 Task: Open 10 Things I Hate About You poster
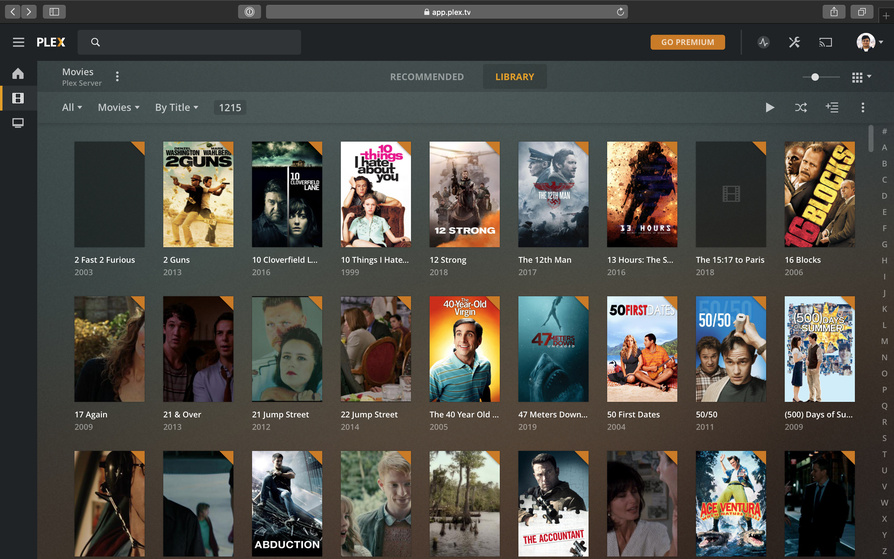pyautogui.click(x=376, y=195)
